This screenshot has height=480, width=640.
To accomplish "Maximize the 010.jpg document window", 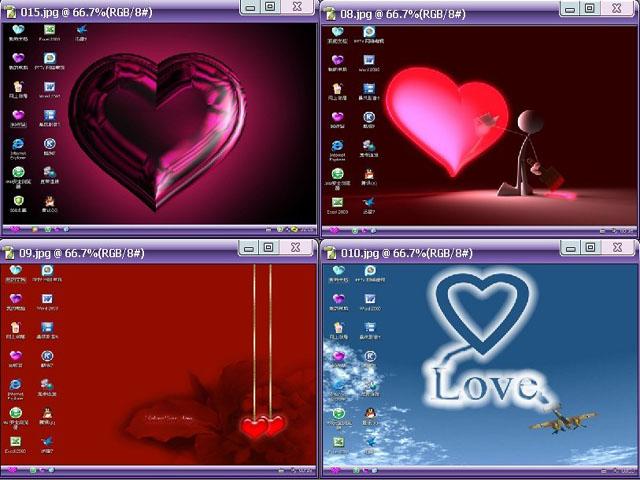I will pos(590,247).
